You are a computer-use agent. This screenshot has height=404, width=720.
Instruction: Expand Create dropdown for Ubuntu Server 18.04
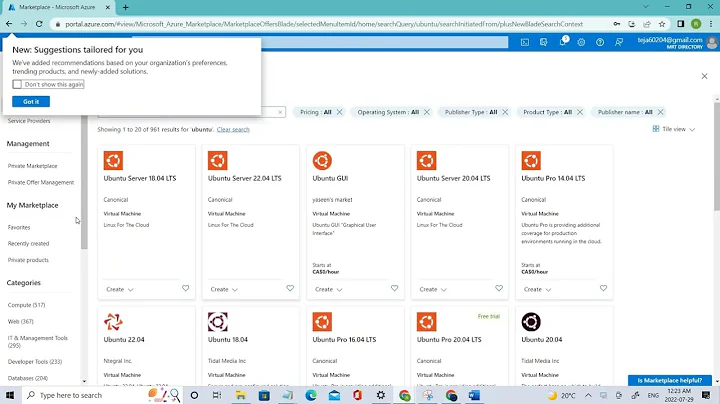pyautogui.click(x=120, y=290)
